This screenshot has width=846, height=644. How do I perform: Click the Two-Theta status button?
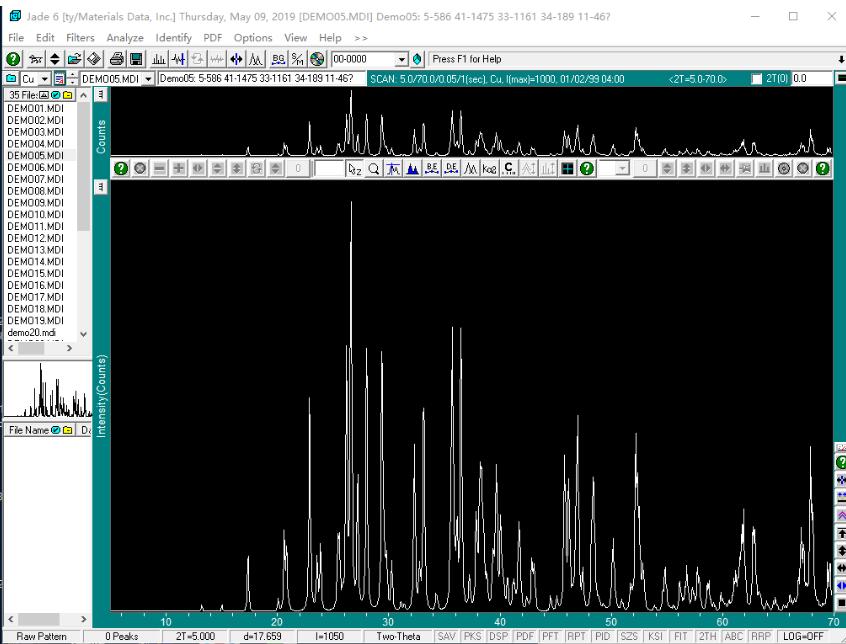[x=398, y=636]
